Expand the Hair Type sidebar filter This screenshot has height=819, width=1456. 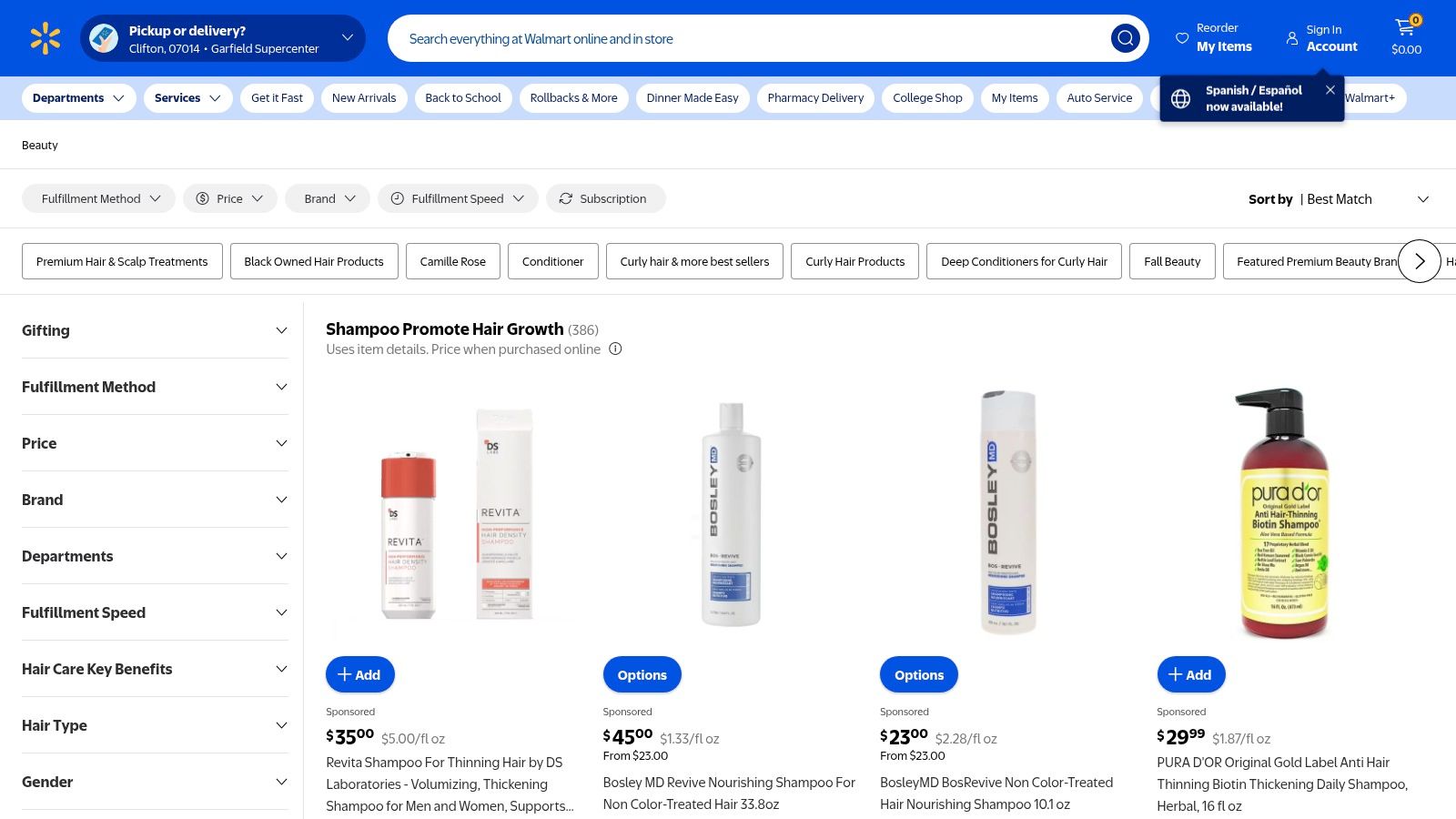tap(154, 725)
